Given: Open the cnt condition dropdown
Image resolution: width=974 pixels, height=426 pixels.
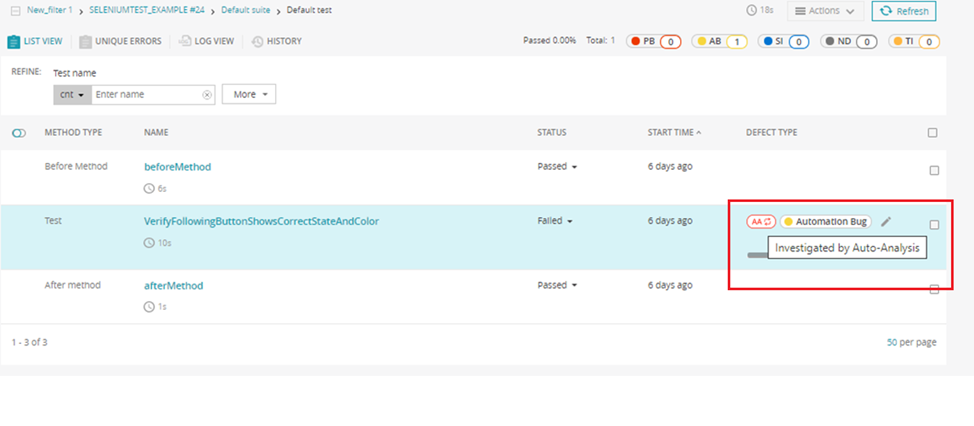Looking at the screenshot, I should (72, 95).
